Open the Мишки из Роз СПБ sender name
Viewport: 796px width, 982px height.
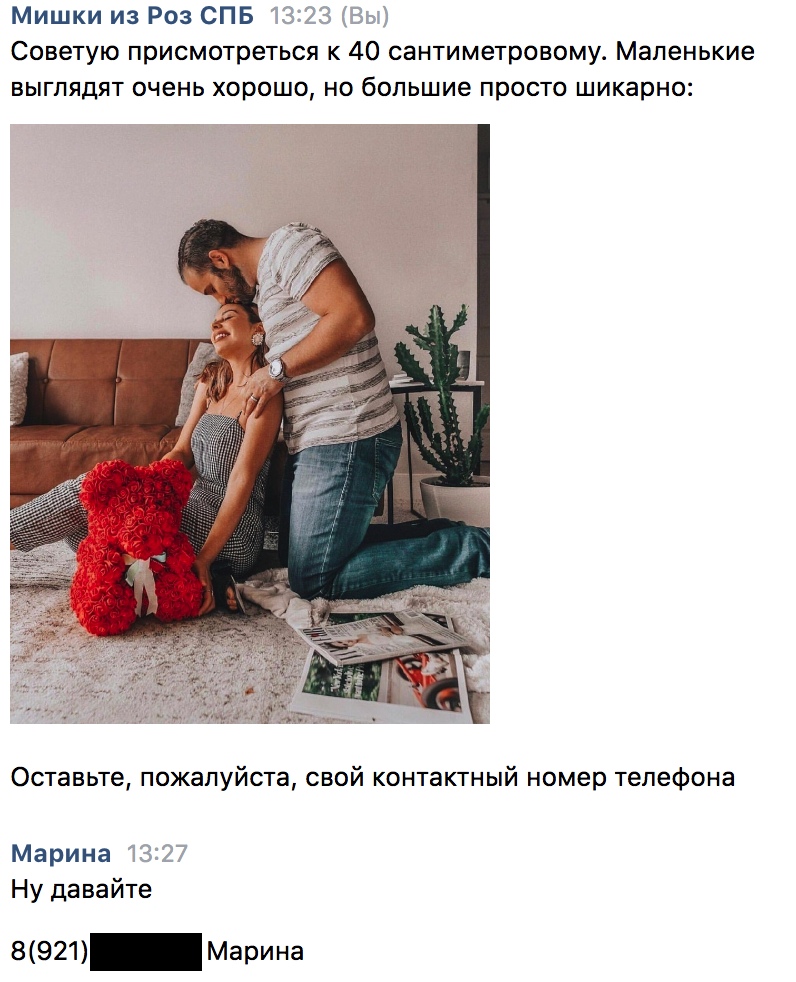coord(132,16)
